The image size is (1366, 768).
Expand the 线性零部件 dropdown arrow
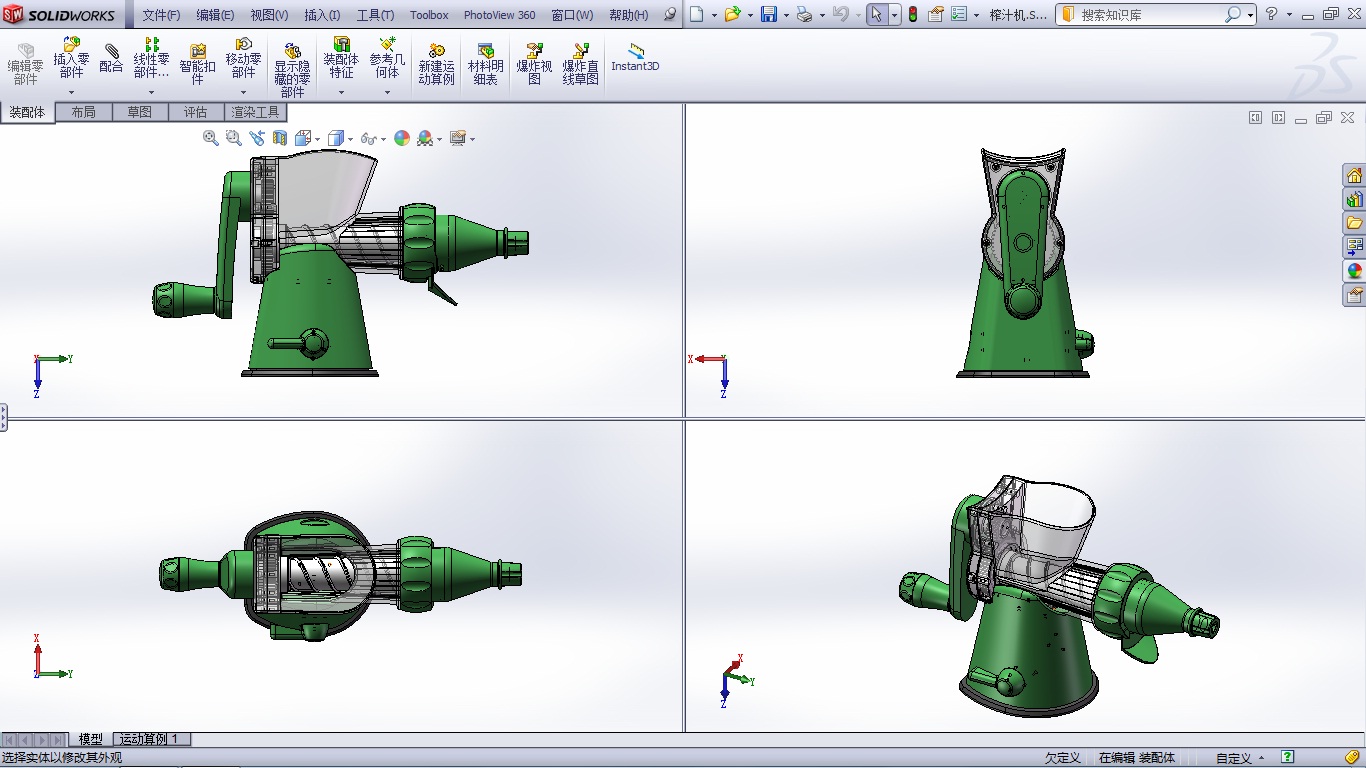(x=151, y=93)
